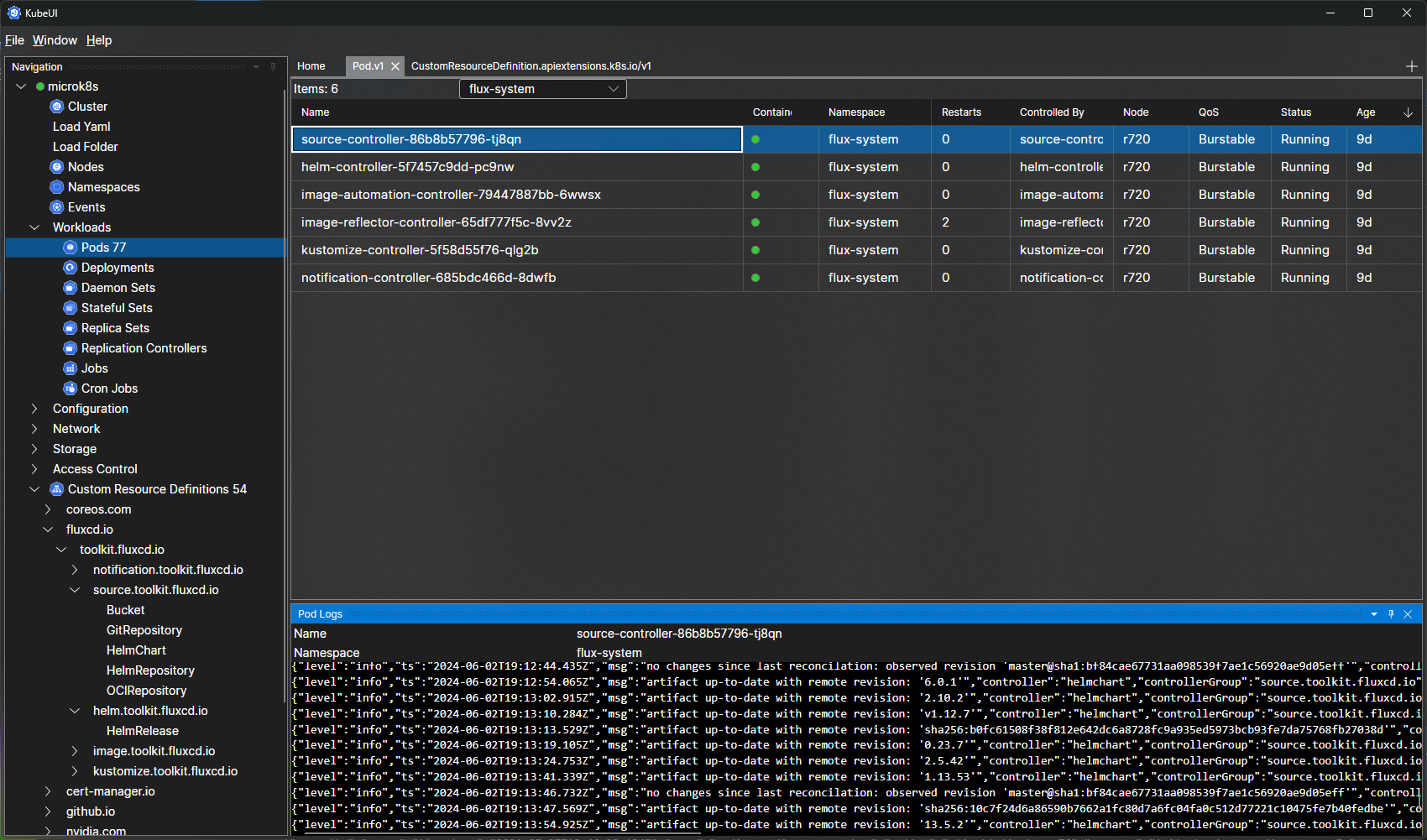Open the Pod Logs panel options arrow
The image size is (1427, 840).
1374,614
